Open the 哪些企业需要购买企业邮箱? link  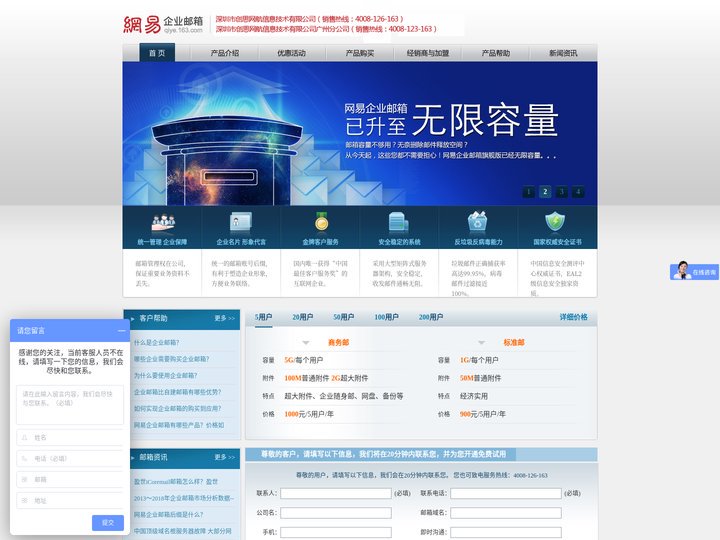click(172, 359)
